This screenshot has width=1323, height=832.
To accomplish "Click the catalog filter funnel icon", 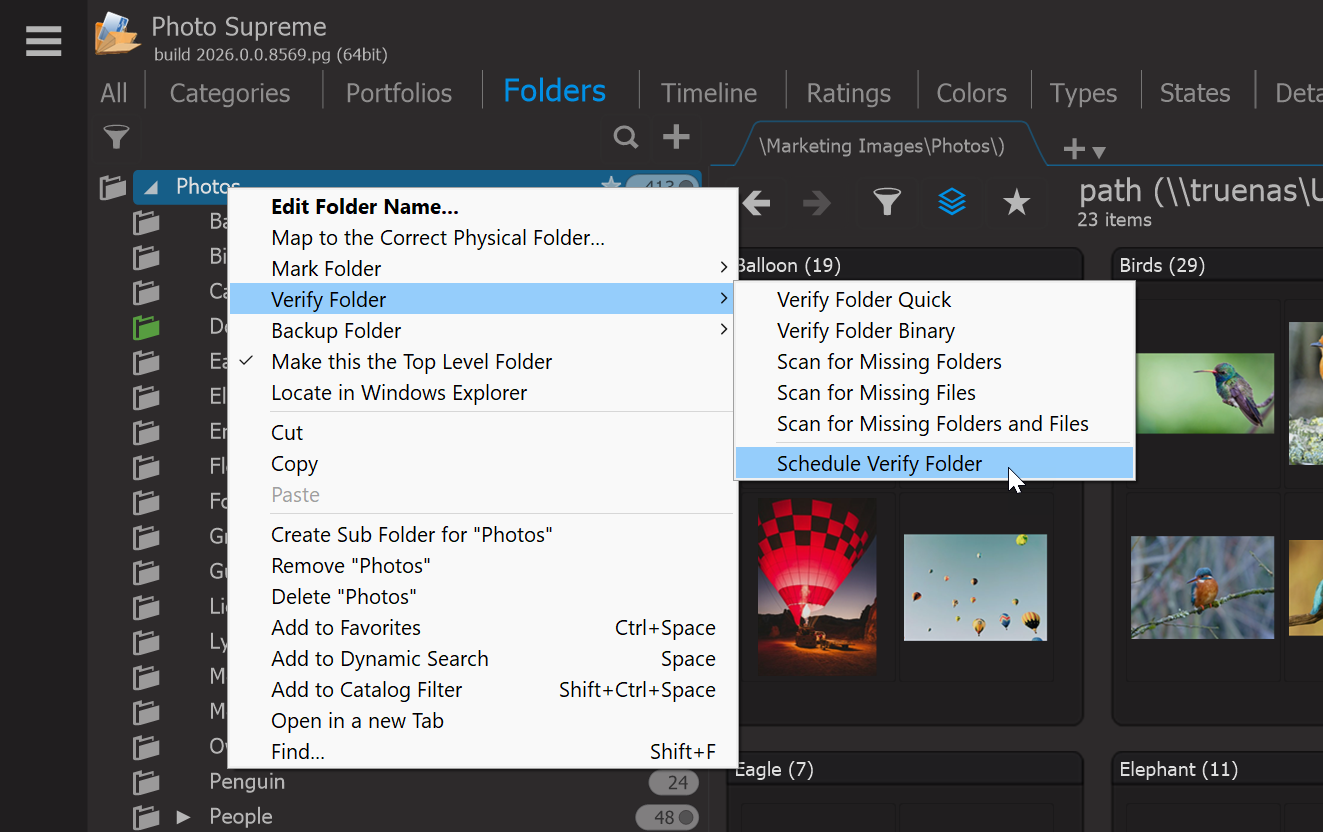I will 117,137.
